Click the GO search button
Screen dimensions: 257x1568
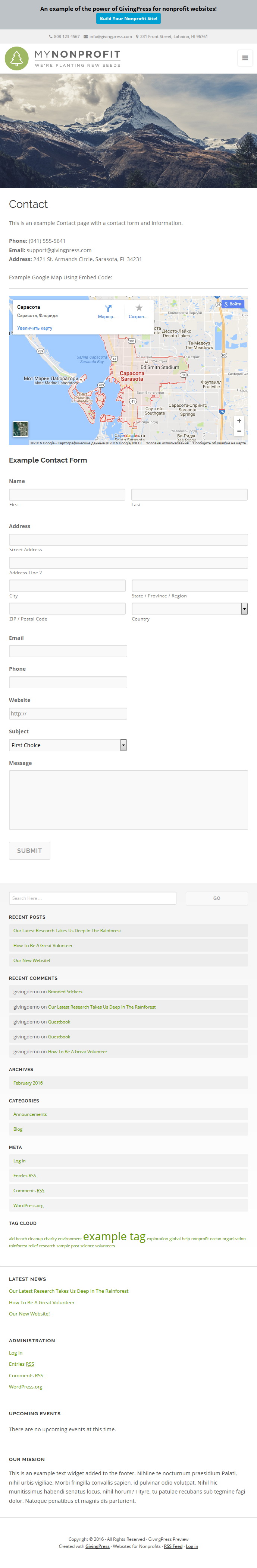pos(217,898)
